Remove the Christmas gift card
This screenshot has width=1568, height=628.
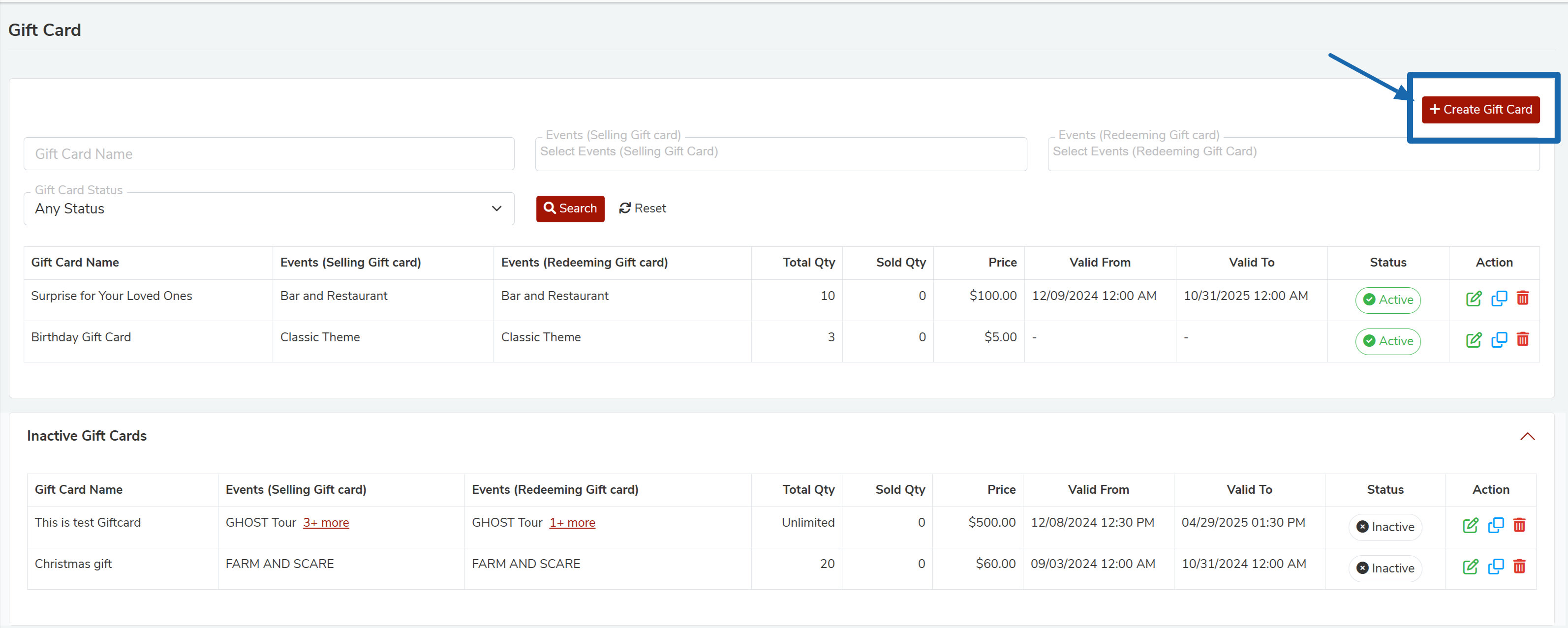click(x=1519, y=567)
